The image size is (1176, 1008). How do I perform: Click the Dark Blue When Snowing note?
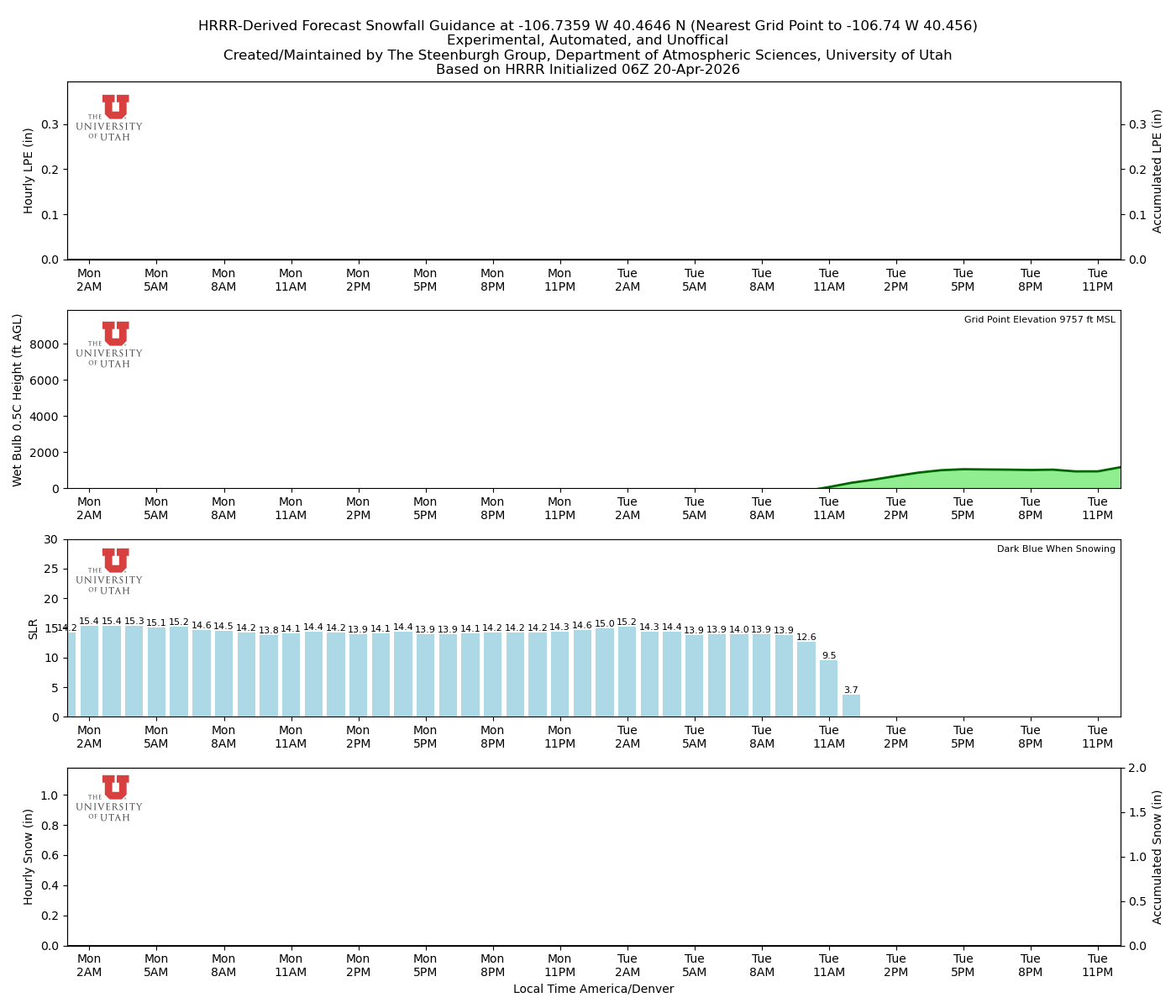click(x=1056, y=549)
